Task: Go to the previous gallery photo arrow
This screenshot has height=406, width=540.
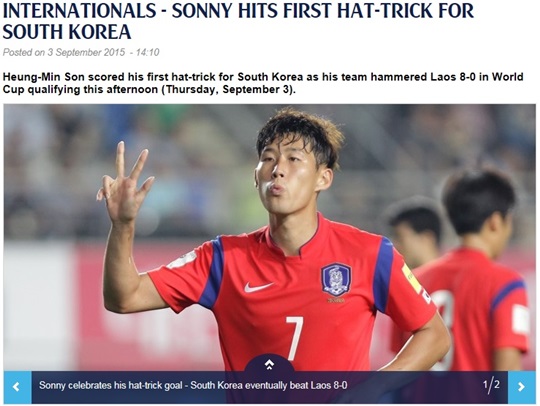Action: [x=17, y=387]
